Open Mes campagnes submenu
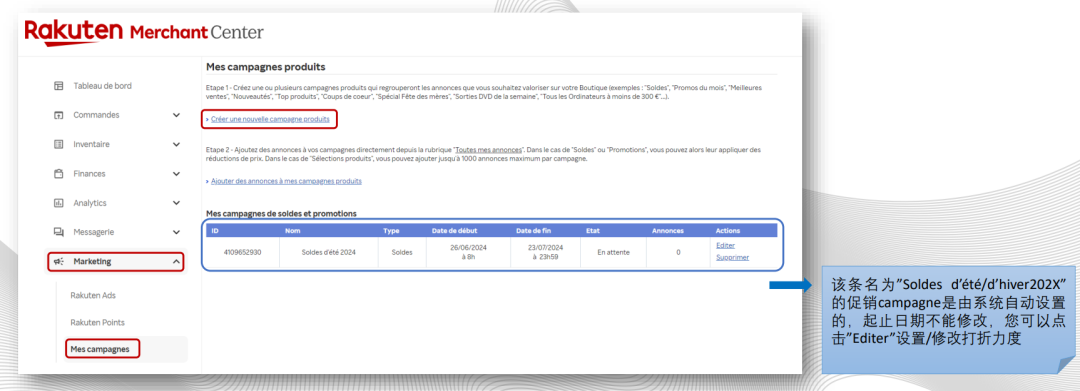1080x391 pixels. point(100,349)
